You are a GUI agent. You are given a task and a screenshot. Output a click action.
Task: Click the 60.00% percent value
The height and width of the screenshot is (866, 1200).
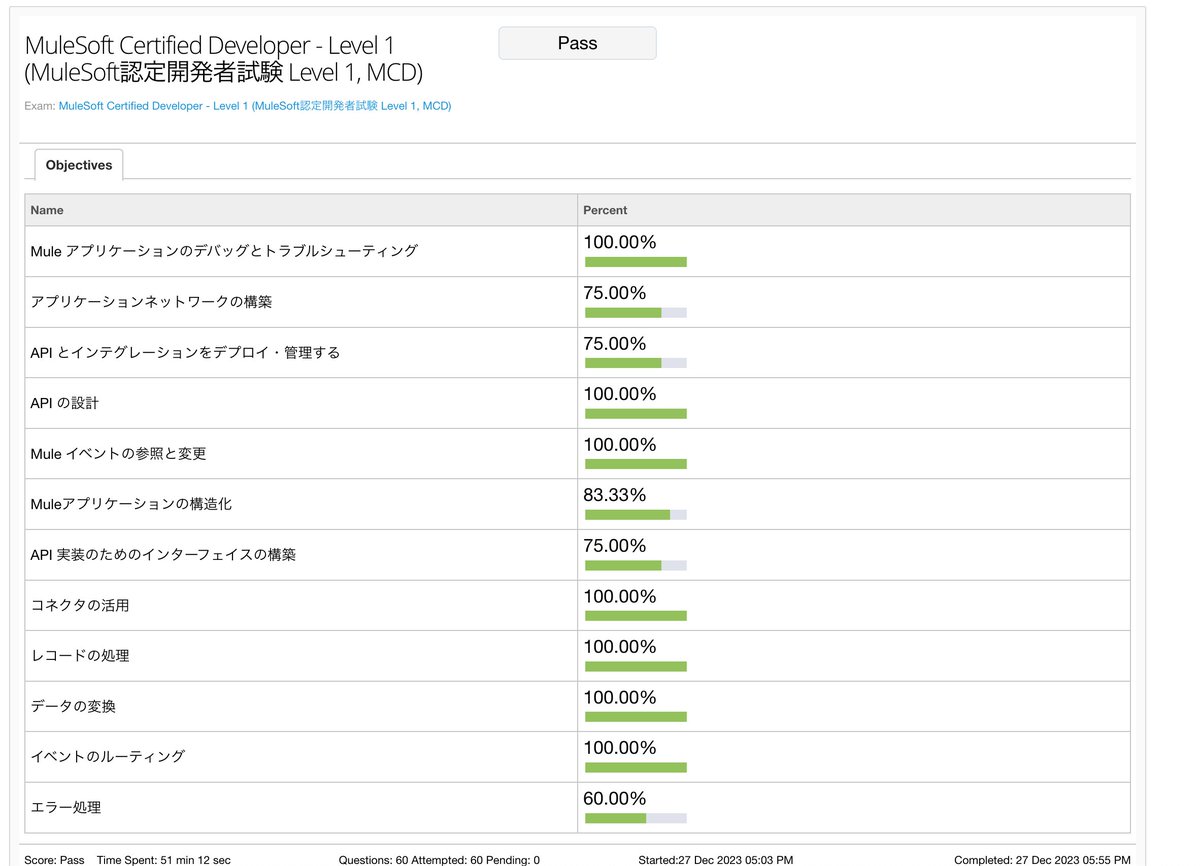point(615,798)
